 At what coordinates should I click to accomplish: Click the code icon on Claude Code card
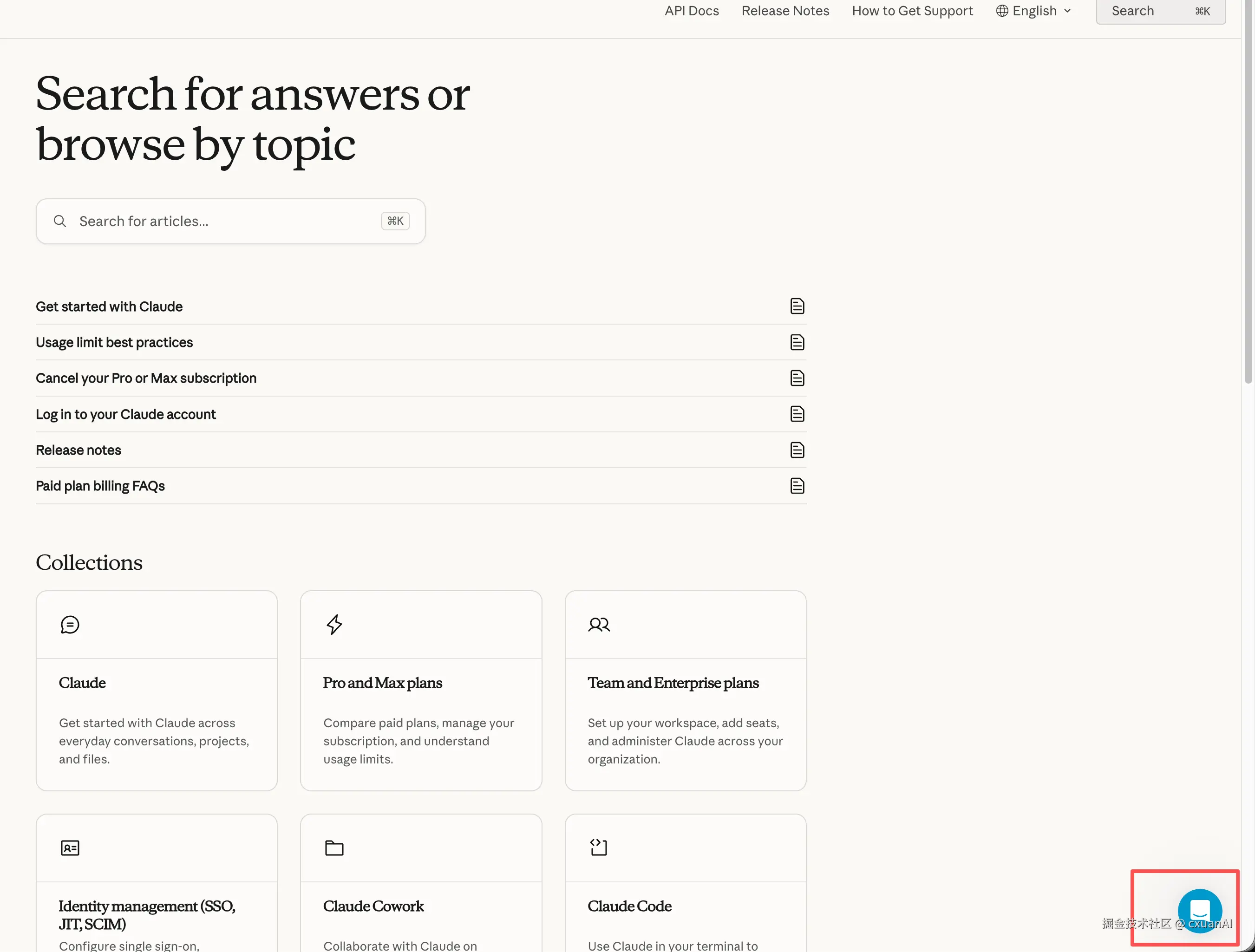pyautogui.click(x=599, y=847)
